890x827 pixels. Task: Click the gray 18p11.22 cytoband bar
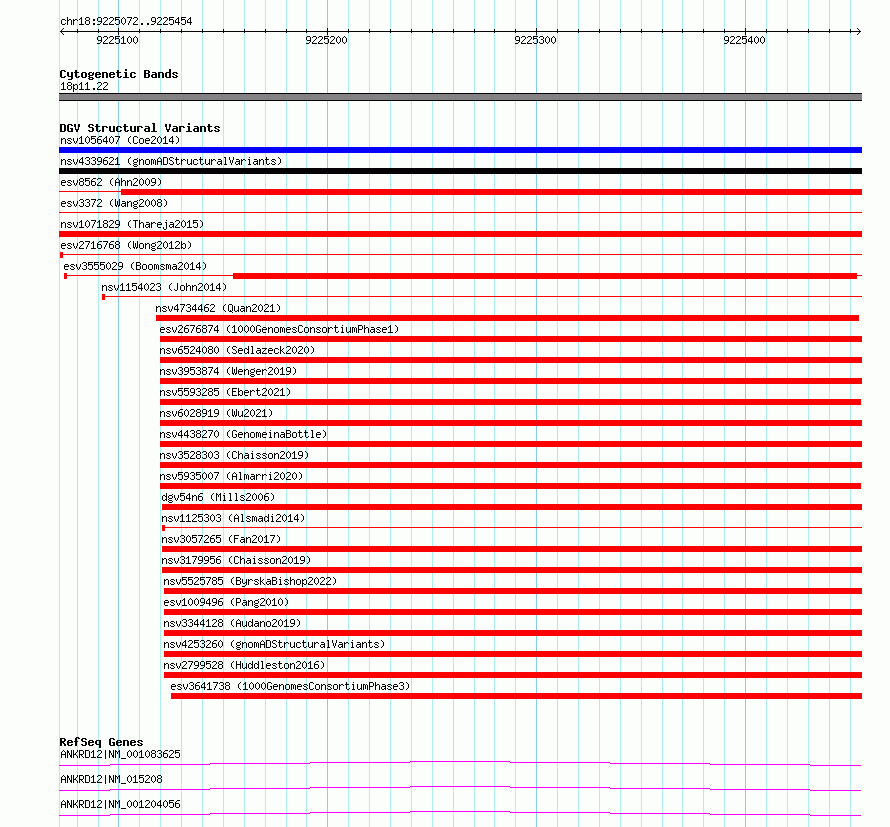[460, 97]
